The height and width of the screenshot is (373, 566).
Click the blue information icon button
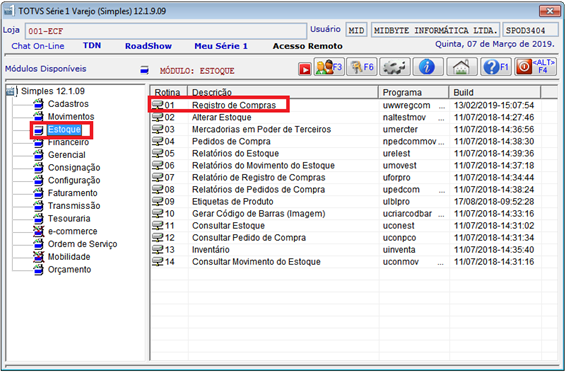pos(428,67)
